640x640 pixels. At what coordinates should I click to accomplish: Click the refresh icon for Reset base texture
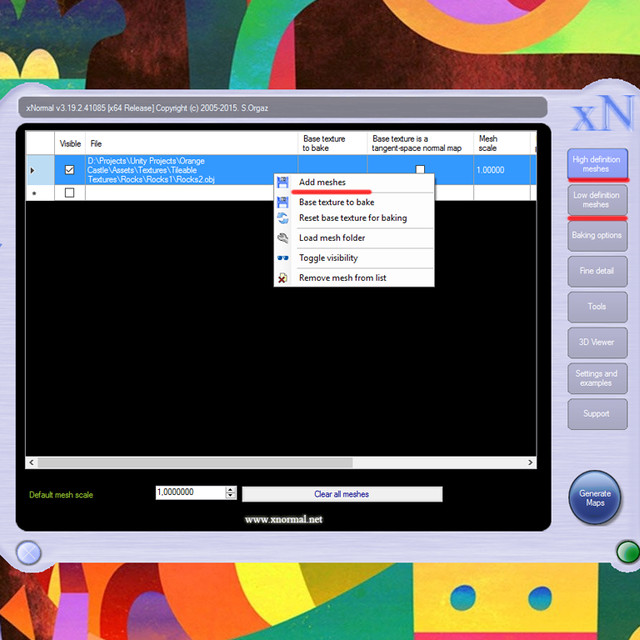pyautogui.click(x=282, y=218)
